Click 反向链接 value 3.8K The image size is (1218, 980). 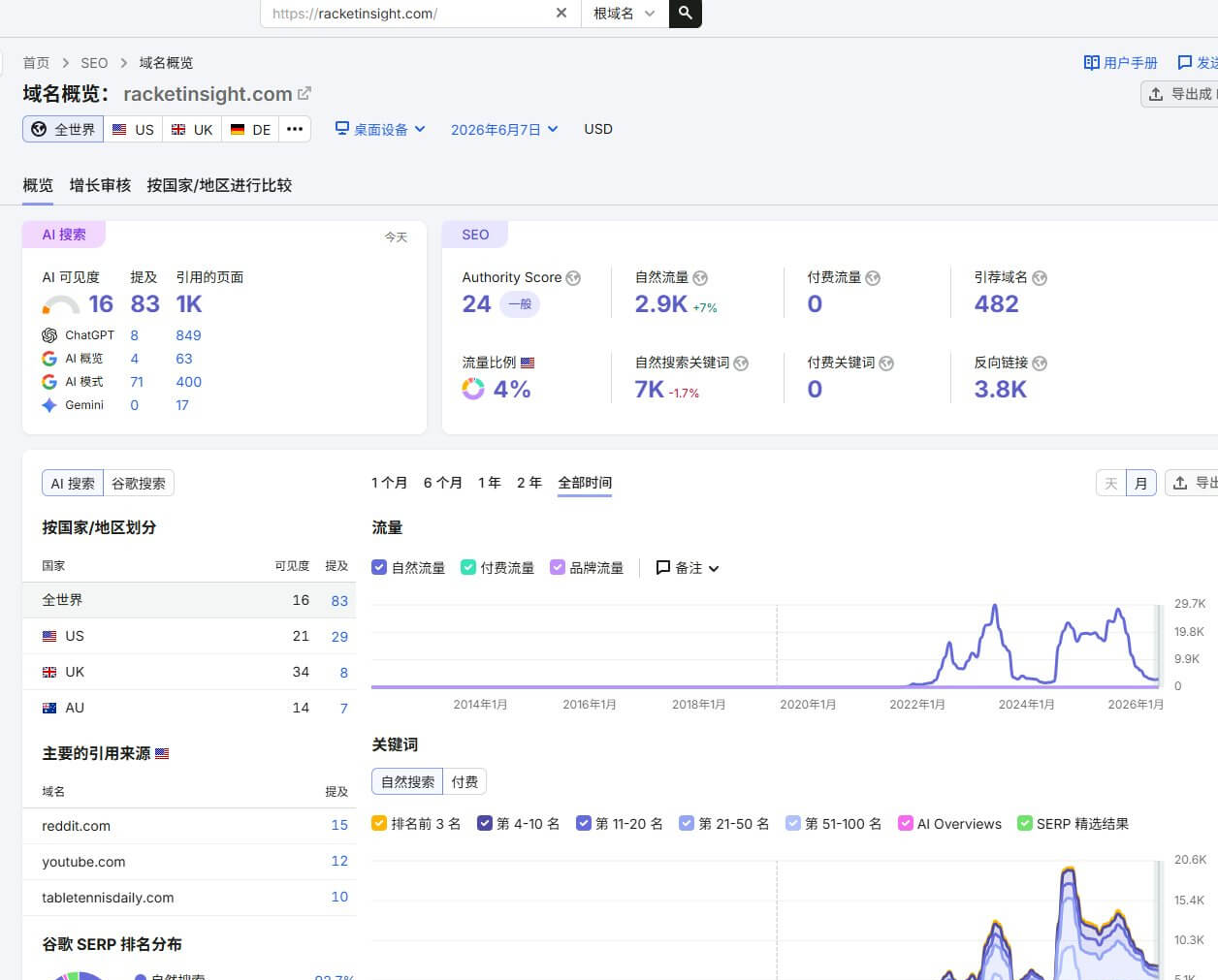click(x=1000, y=389)
